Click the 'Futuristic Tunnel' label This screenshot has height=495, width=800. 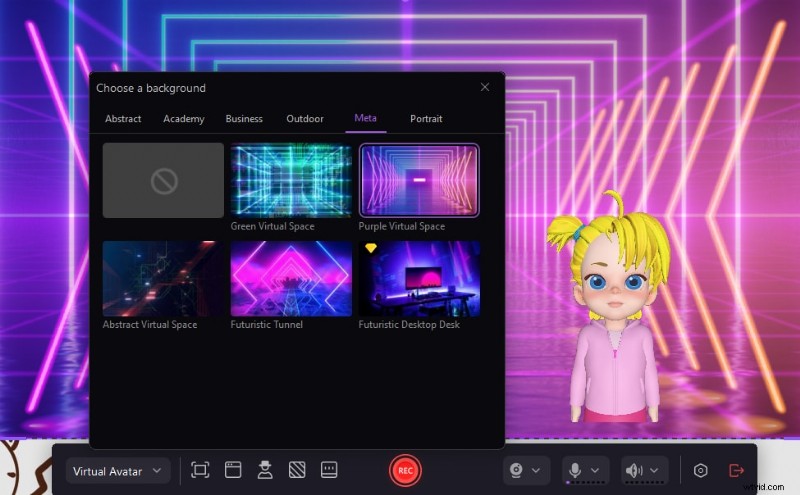[x=266, y=325]
